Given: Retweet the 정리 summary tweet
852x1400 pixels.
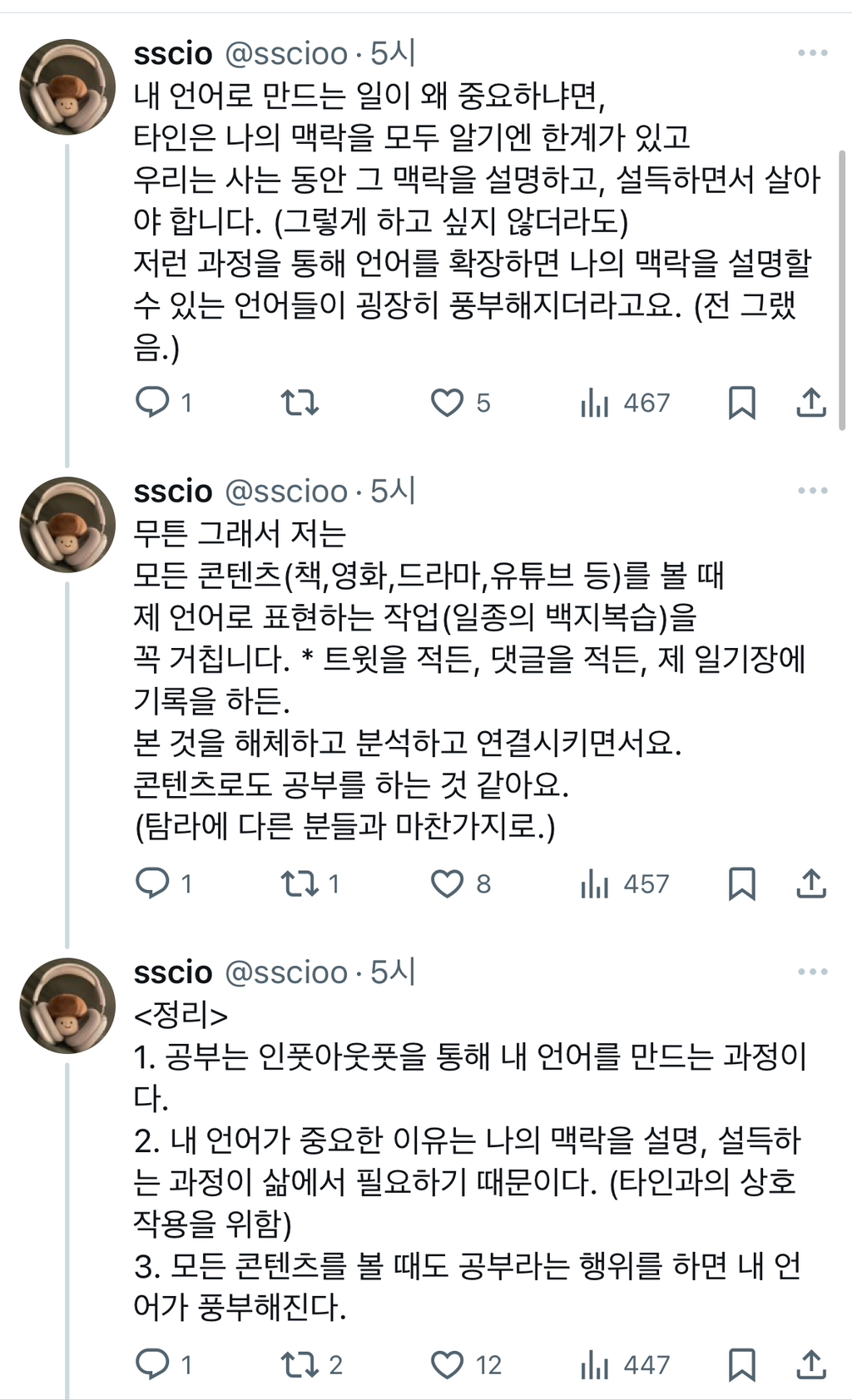Looking at the screenshot, I should click(x=299, y=1364).
